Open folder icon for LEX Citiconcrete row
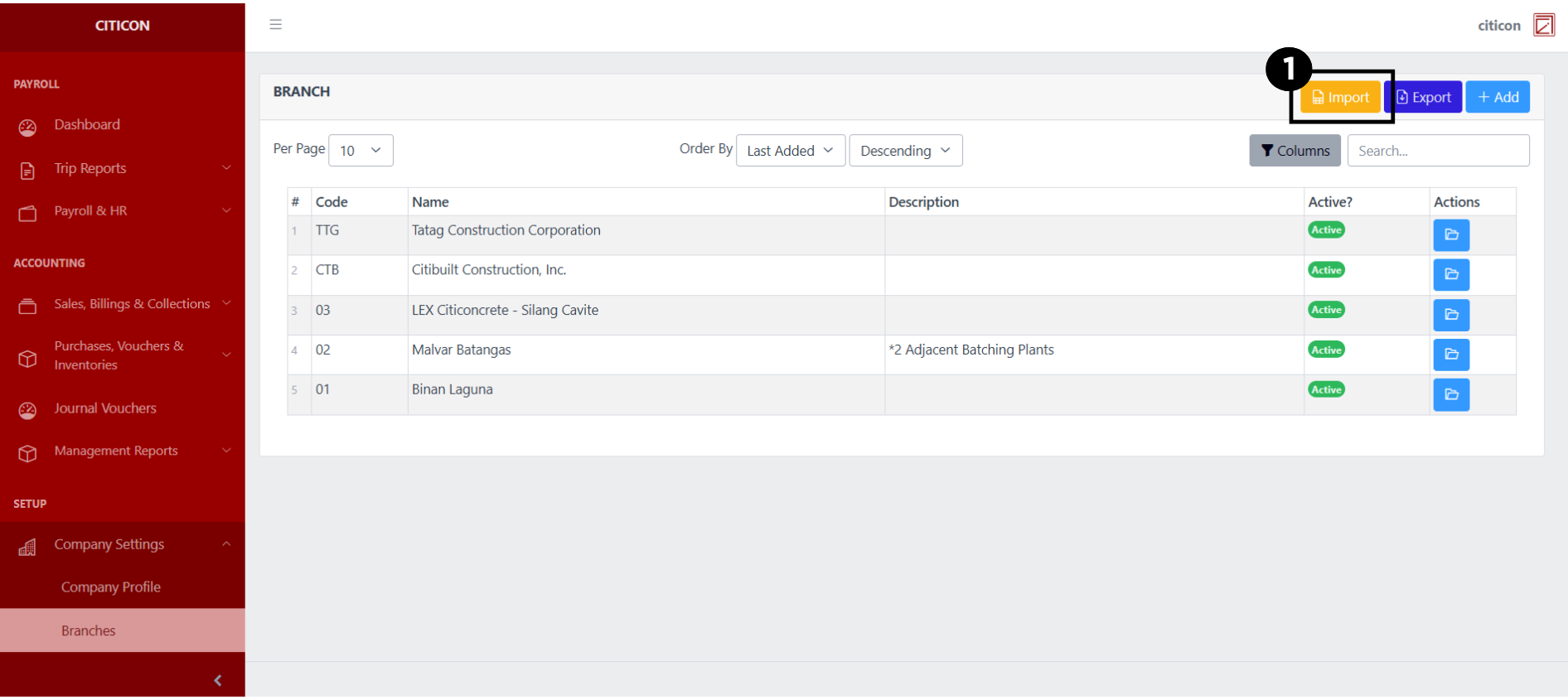Image resolution: width=1568 pixels, height=700 pixels. tap(1450, 315)
